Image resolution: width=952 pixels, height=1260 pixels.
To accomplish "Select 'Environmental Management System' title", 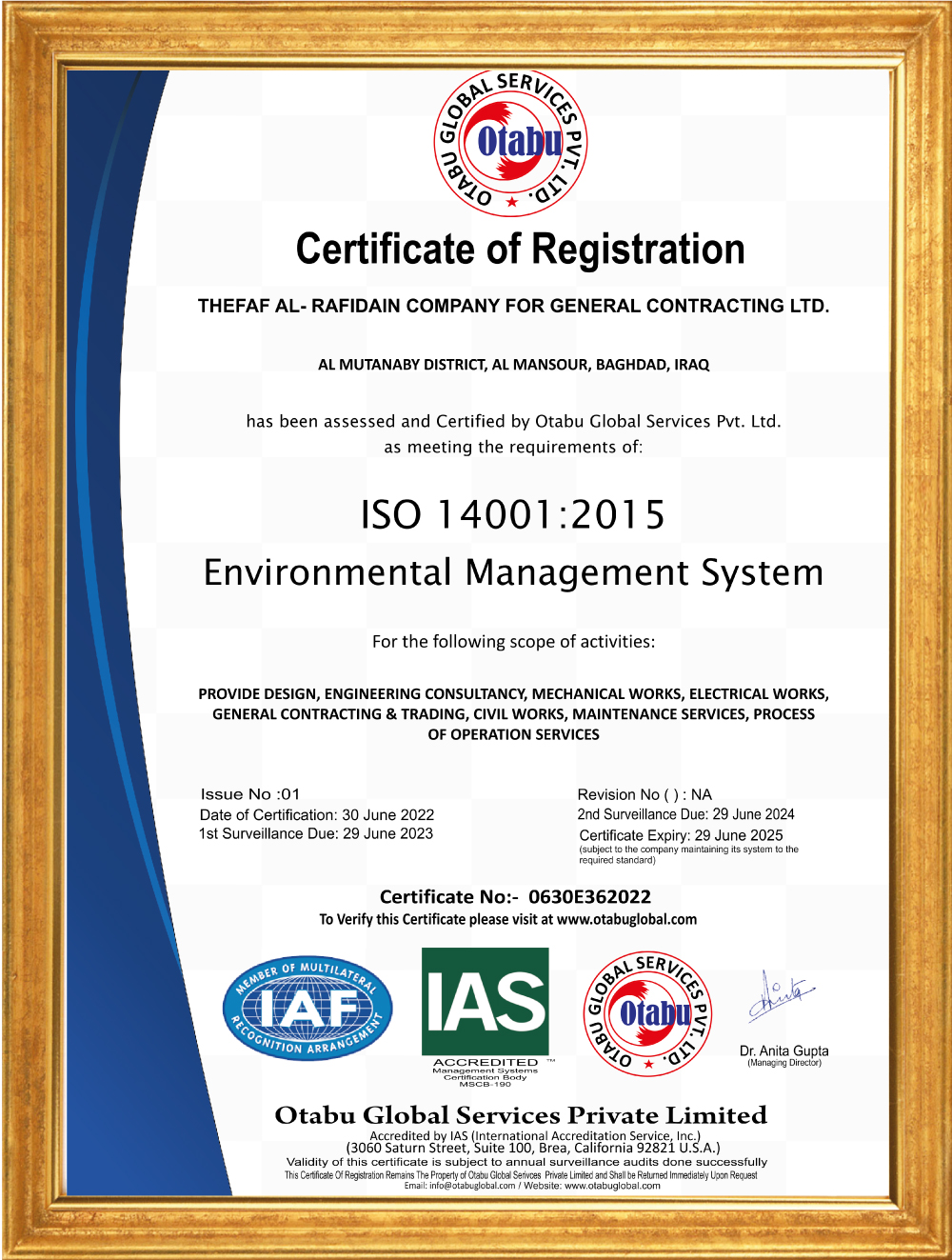I will point(514,572).
